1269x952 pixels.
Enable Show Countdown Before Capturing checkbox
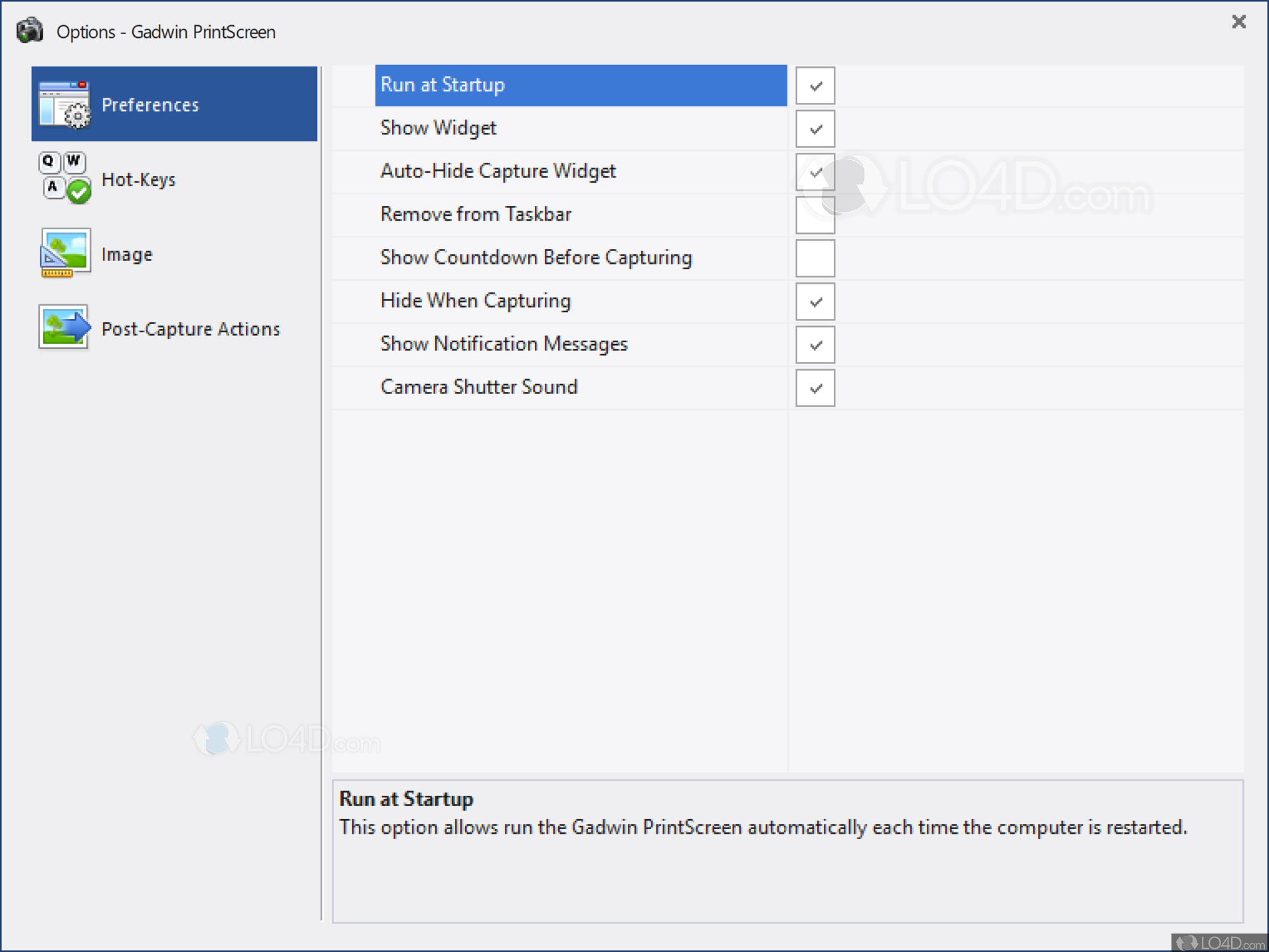click(815, 258)
